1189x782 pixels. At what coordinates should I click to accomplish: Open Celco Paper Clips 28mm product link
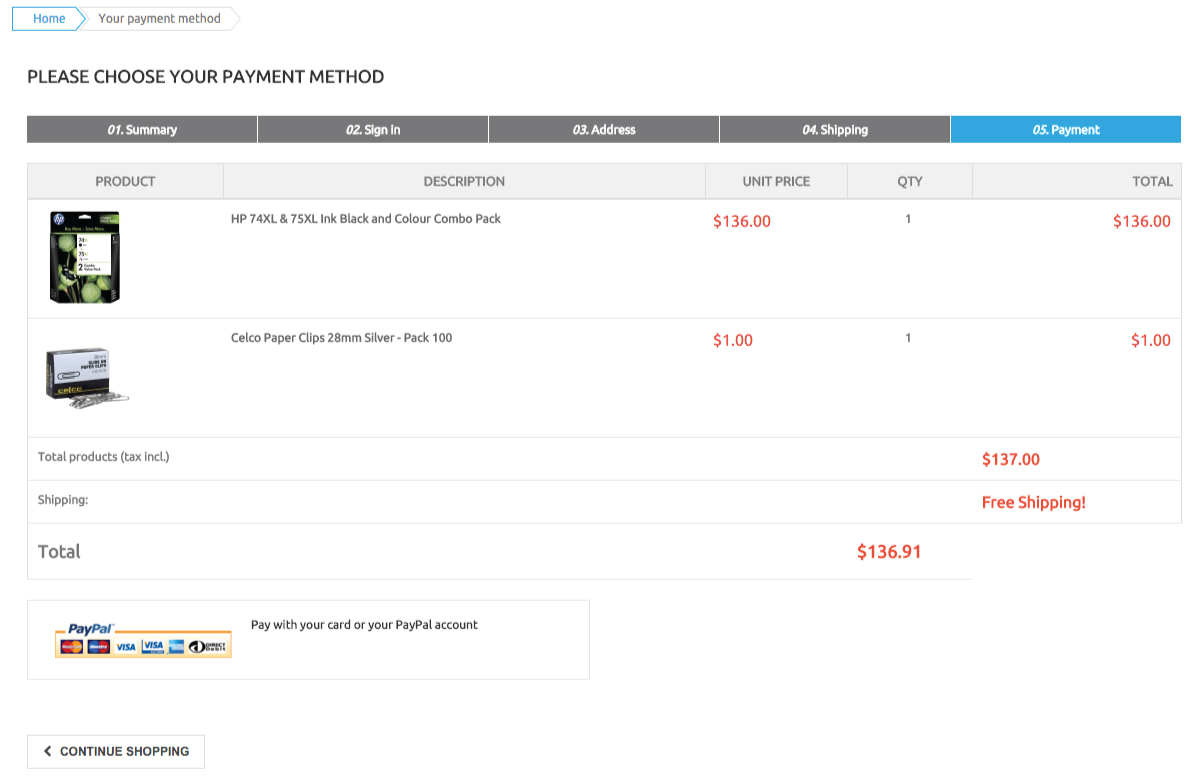pos(341,338)
